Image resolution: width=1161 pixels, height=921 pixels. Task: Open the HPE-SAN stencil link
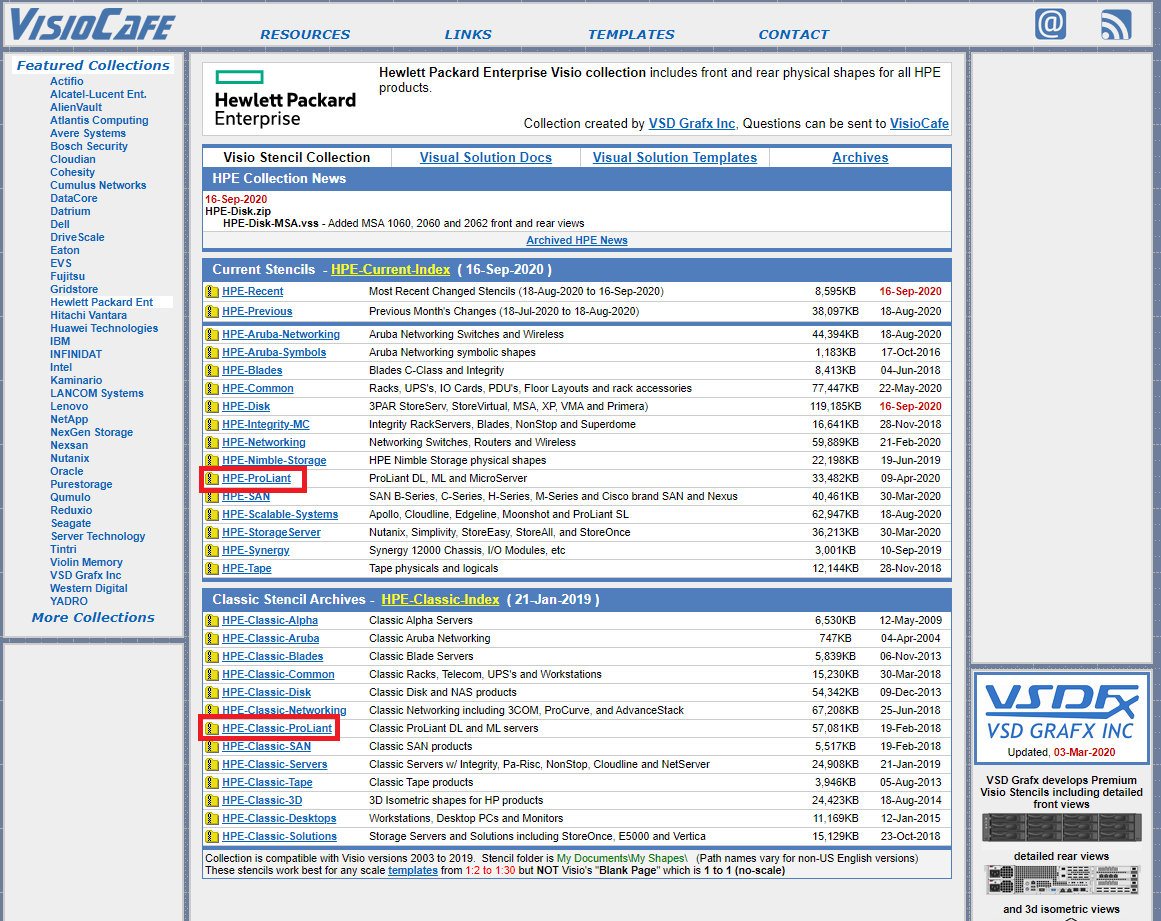[x=246, y=497]
